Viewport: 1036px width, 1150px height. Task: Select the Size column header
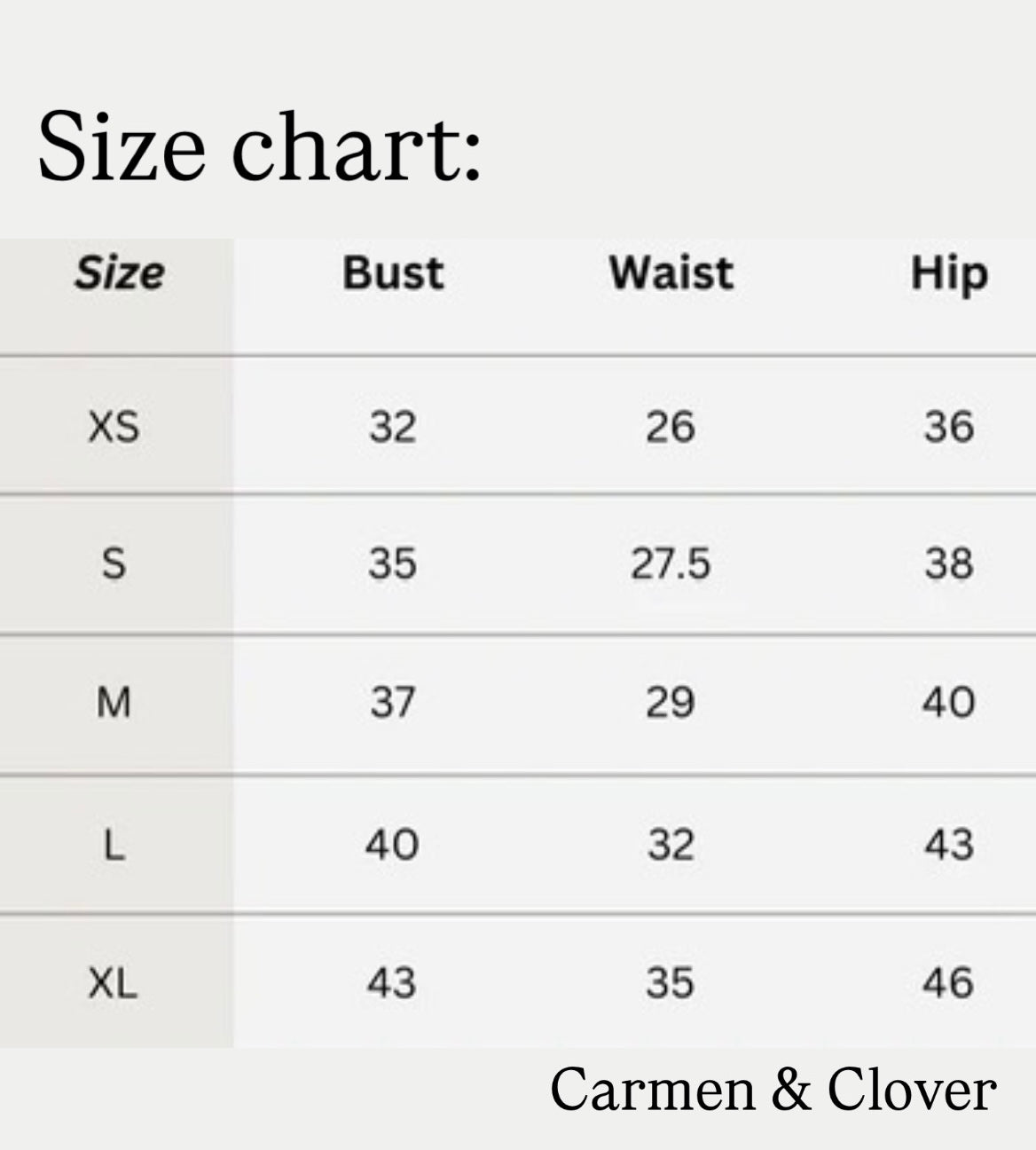click(x=119, y=272)
